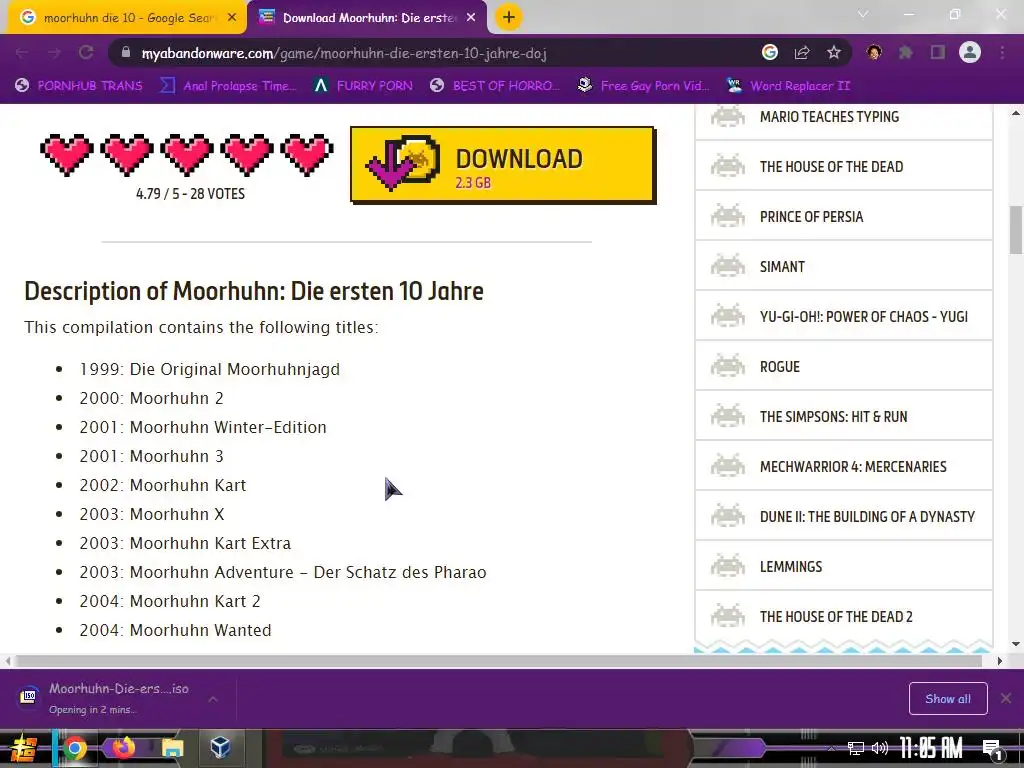Click the share page icon

tap(802, 52)
